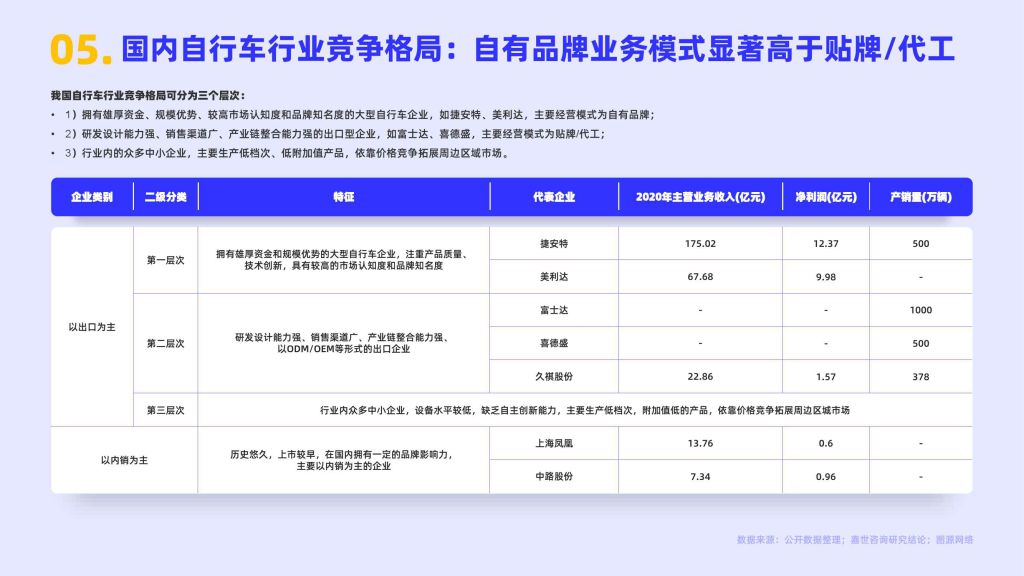Viewport: 1024px width, 576px height.
Task: Select the 2020年主营业务收入(亿元) header
Action: (700, 197)
